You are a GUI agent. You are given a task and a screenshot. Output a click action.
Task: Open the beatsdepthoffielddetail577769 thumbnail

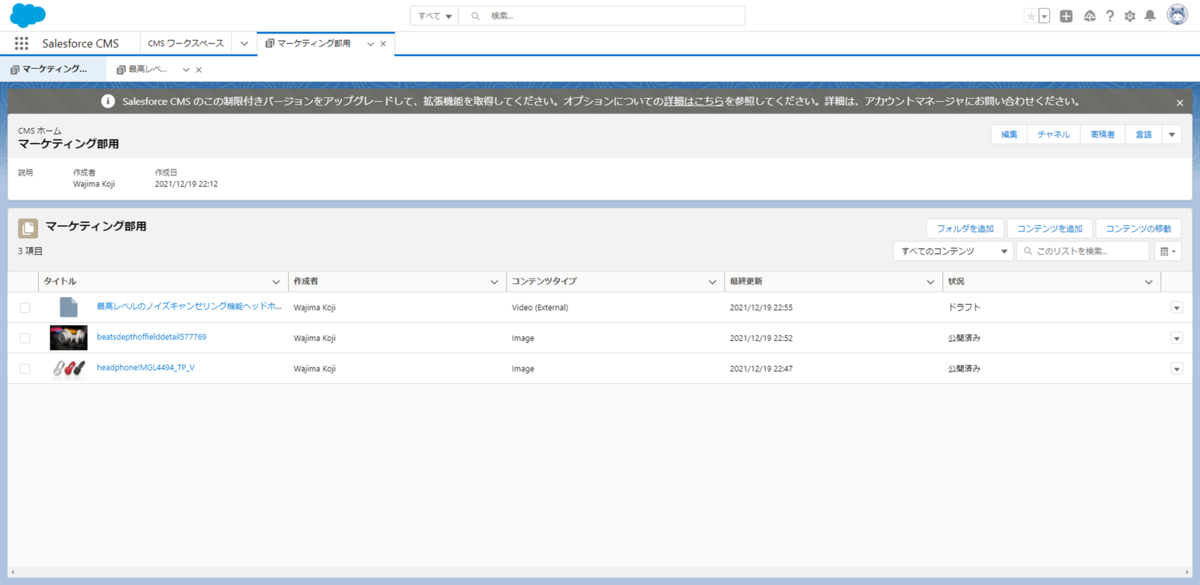(68, 338)
